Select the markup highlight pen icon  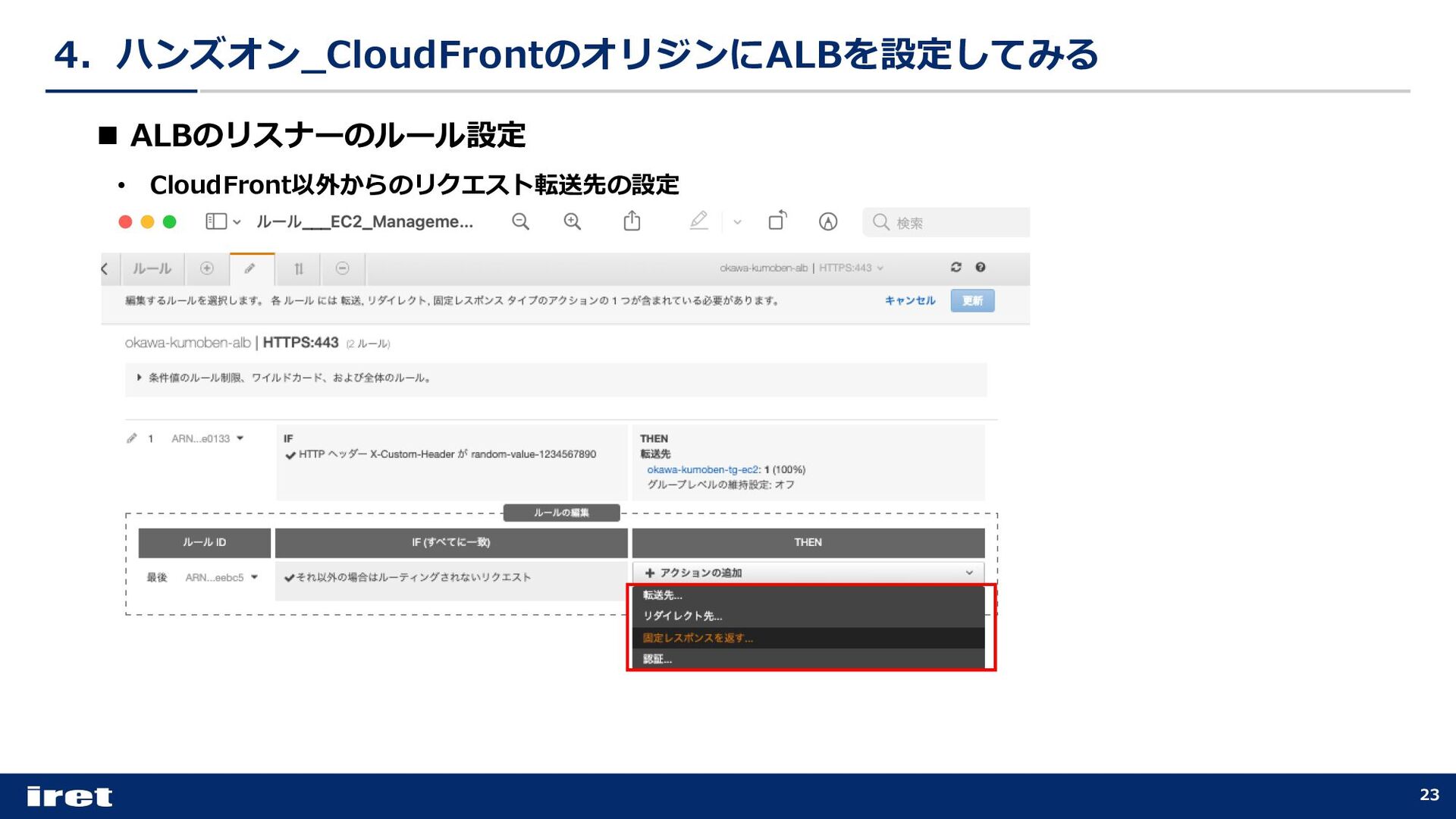pos(698,221)
